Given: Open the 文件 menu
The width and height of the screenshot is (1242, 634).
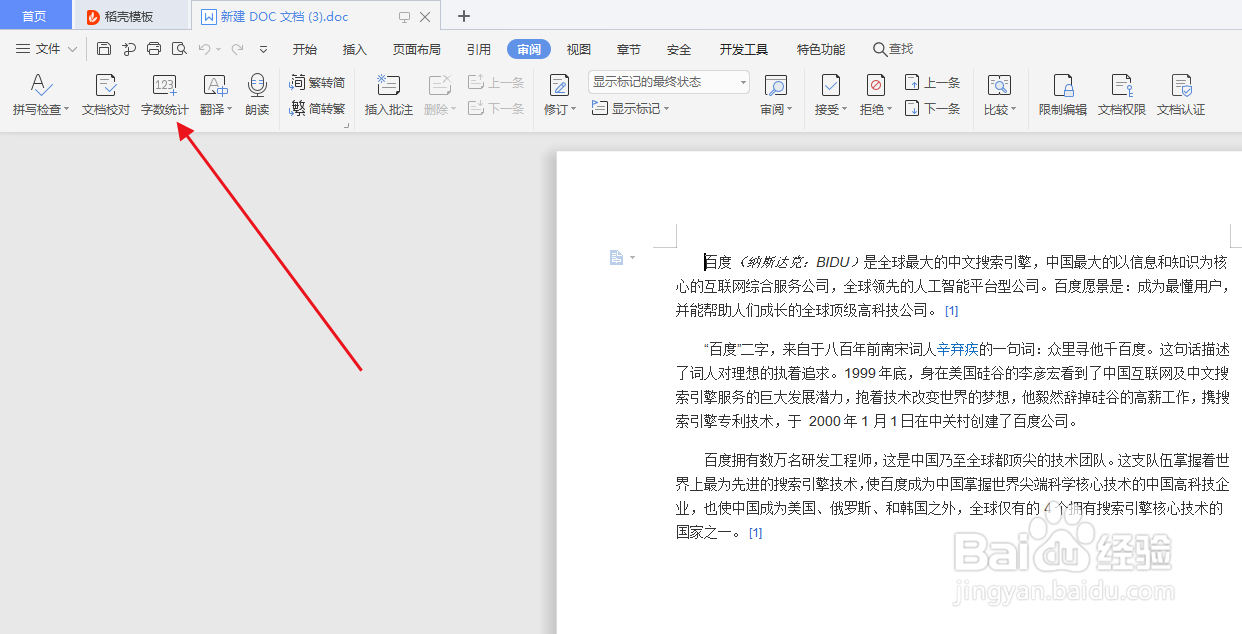Looking at the screenshot, I should (x=46, y=48).
